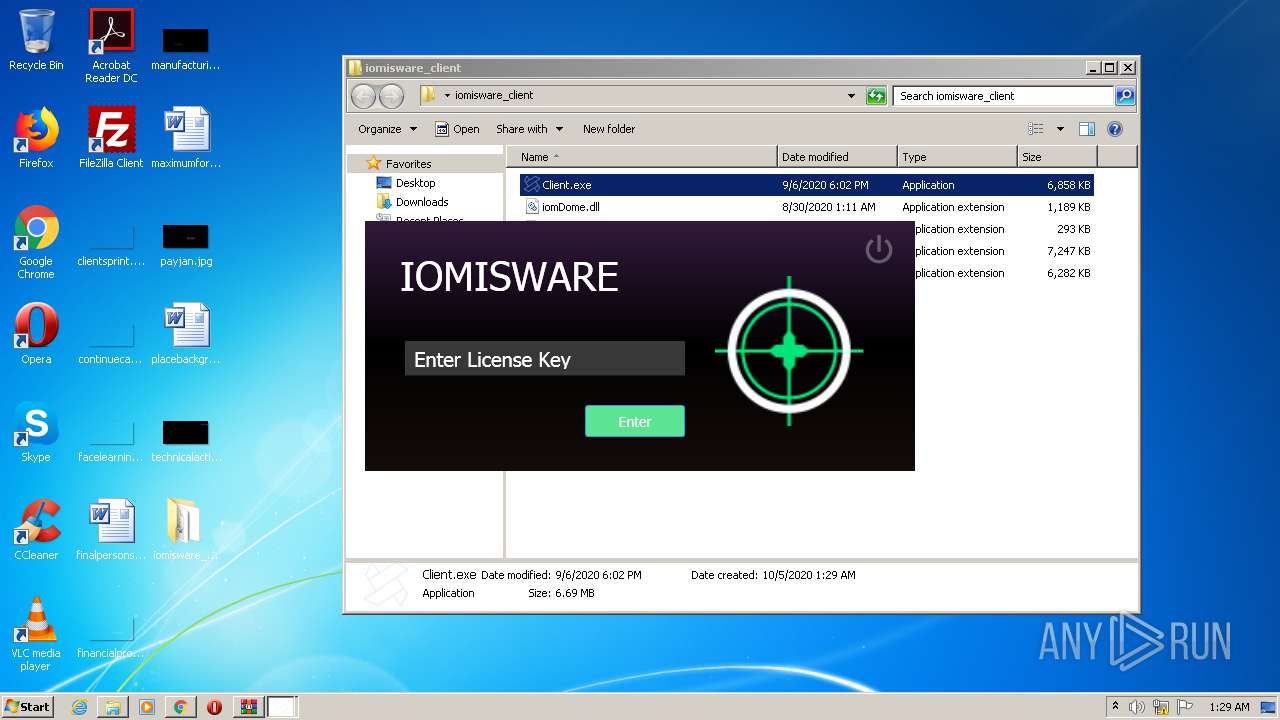Click the volume speaker tray icon
This screenshot has height=720, width=1280.
(x=1137, y=707)
